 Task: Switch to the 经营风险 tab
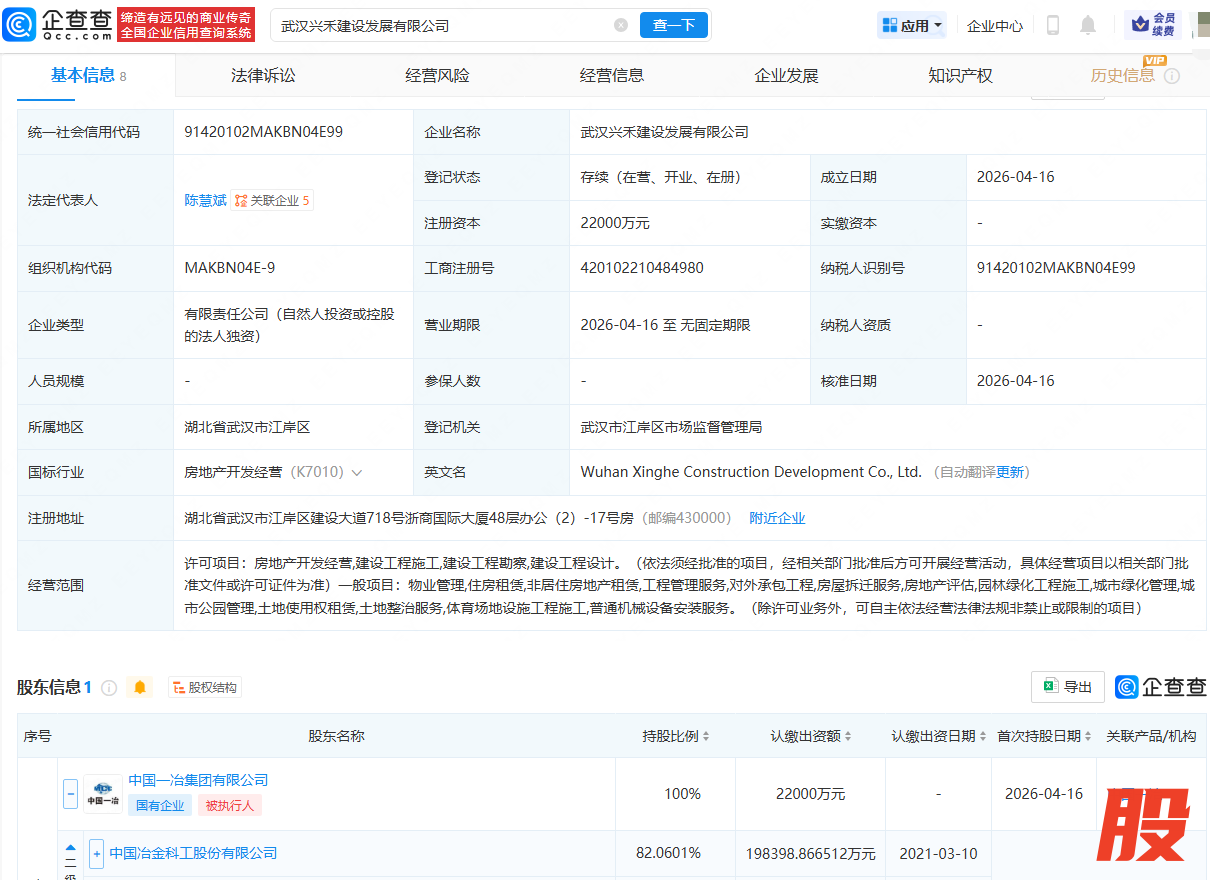click(437, 76)
